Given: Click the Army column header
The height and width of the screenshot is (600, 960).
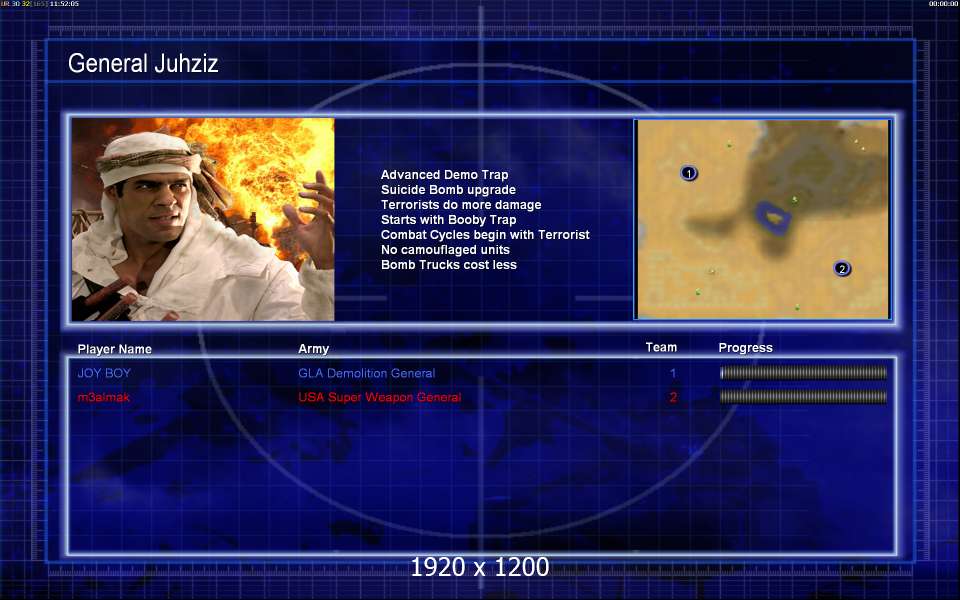Looking at the screenshot, I should click(x=313, y=348).
